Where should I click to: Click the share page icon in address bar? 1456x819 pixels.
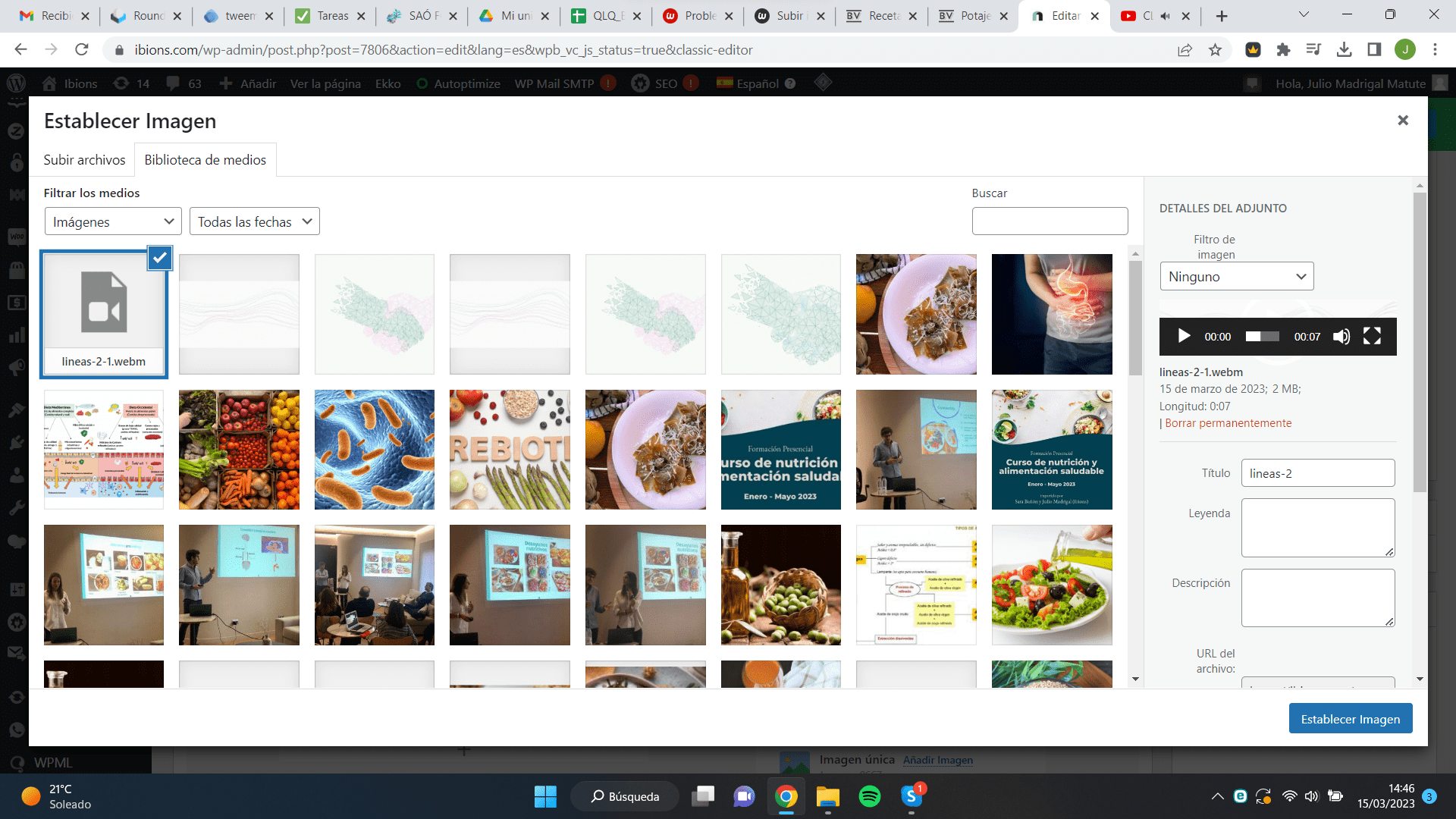1185,50
